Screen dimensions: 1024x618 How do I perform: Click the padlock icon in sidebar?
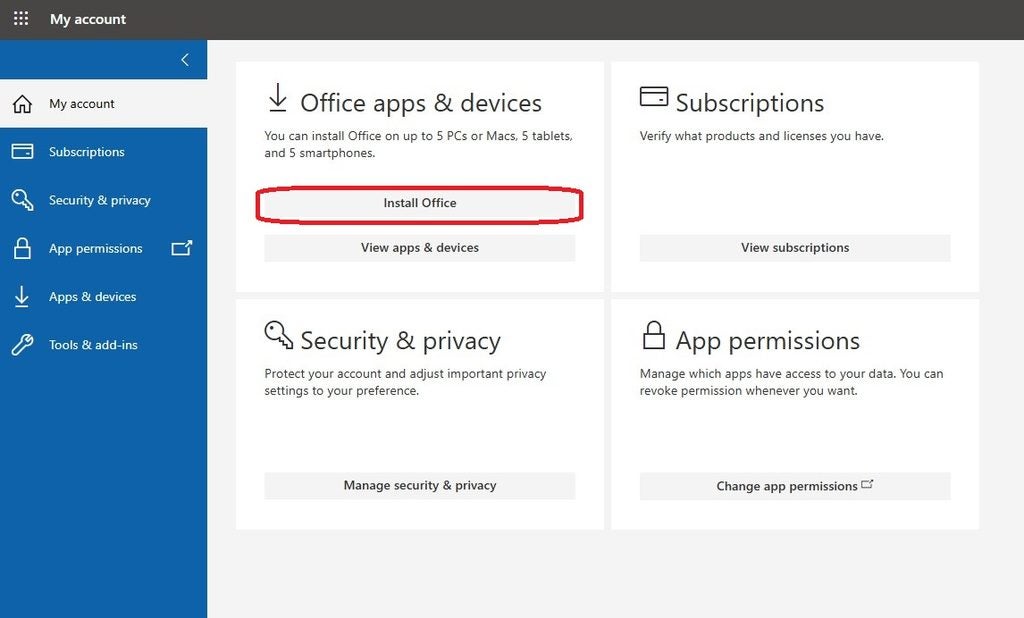[22, 248]
